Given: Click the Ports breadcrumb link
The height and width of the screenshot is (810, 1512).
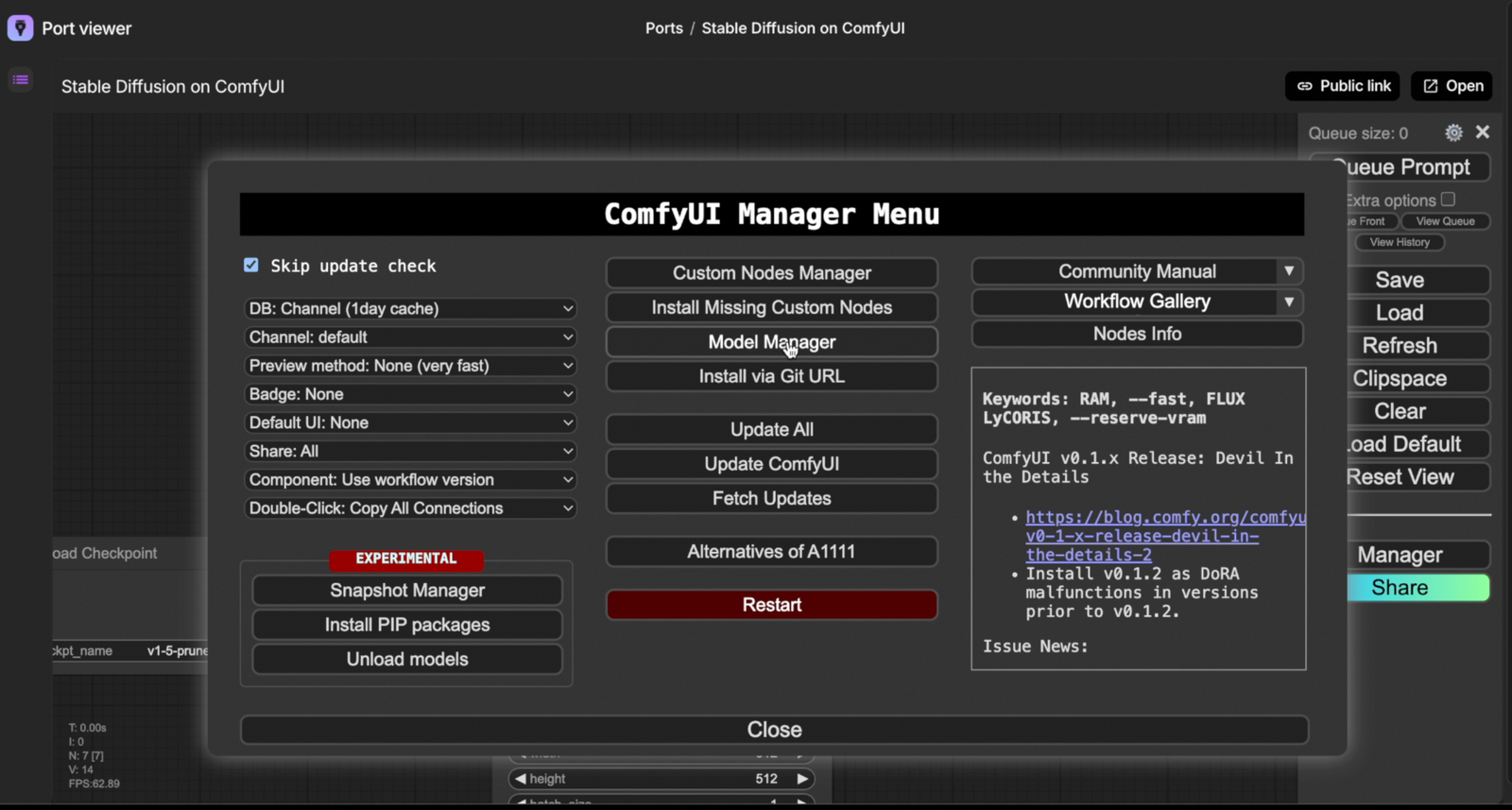Looking at the screenshot, I should click(x=664, y=28).
